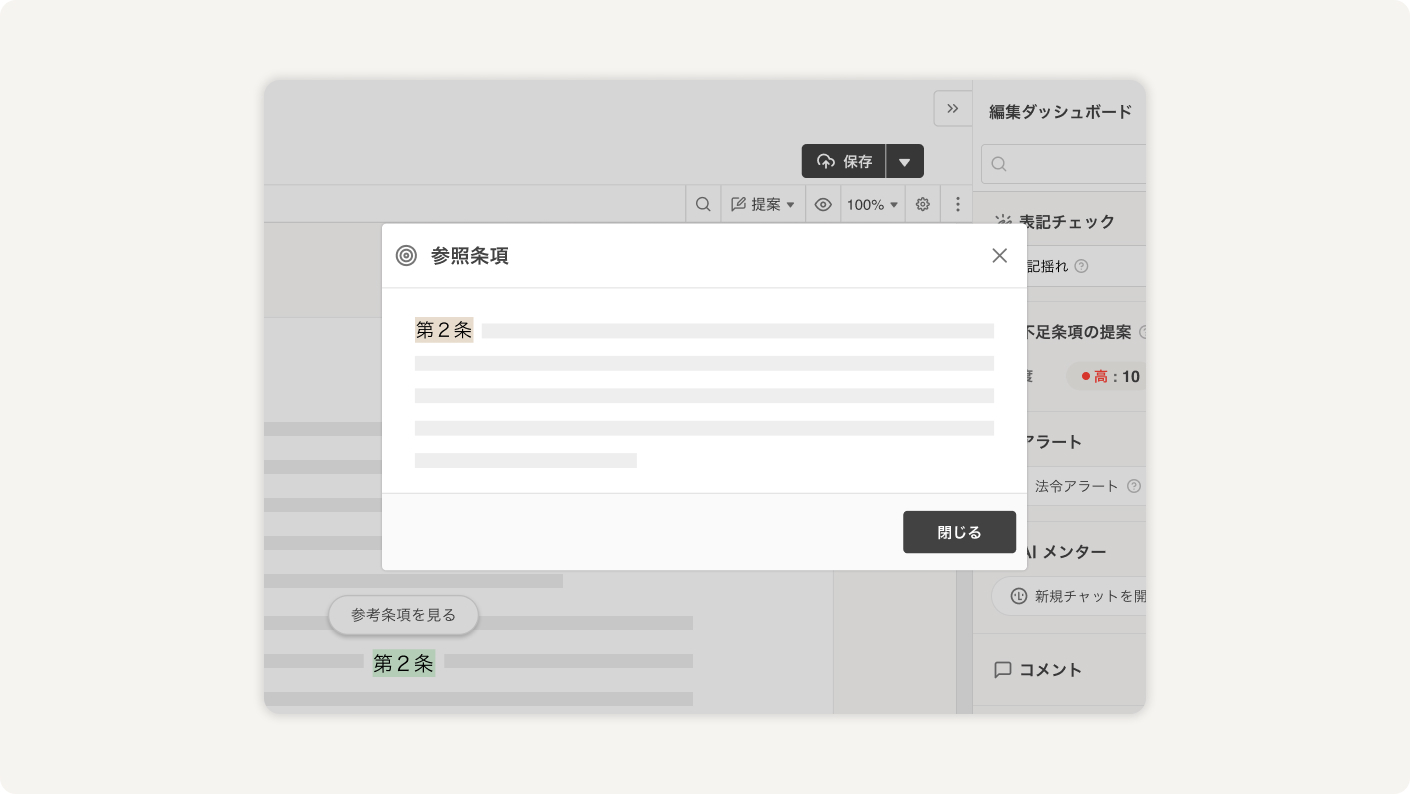Click the help icon beside 法令アラート
Screen dimensions: 1410x794
point(1133,486)
